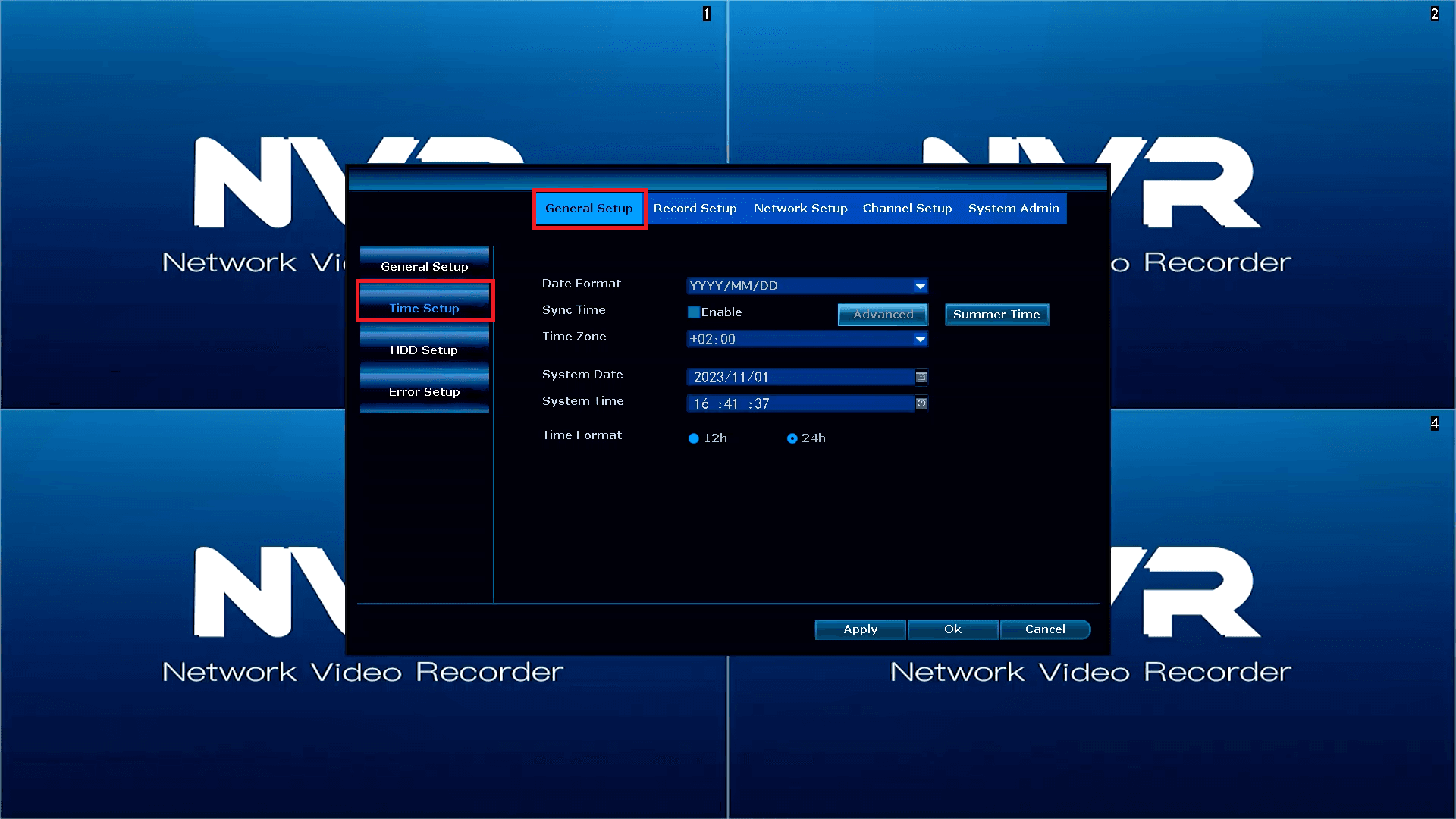Click the Advanced button
Viewport: 1456px width, 819px height.
883,315
